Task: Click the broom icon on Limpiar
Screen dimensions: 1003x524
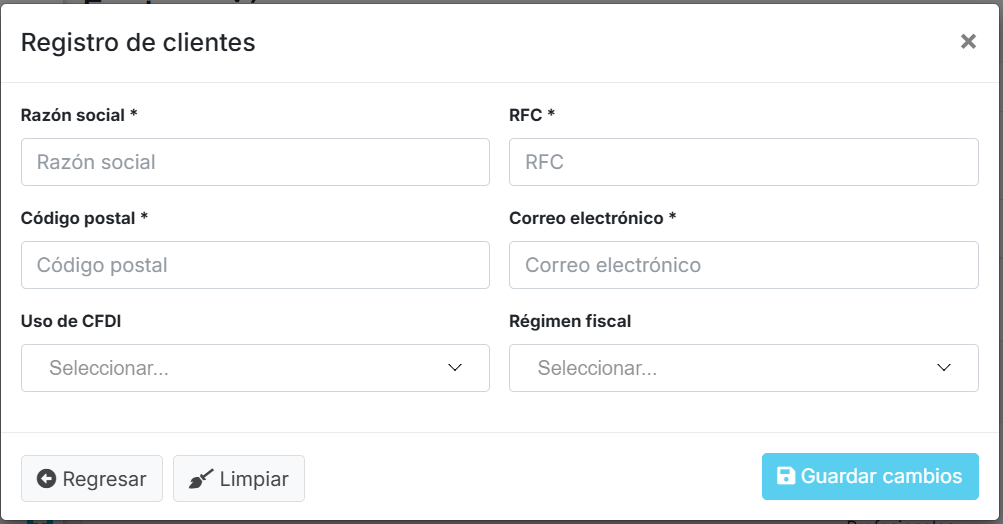Action: point(201,480)
